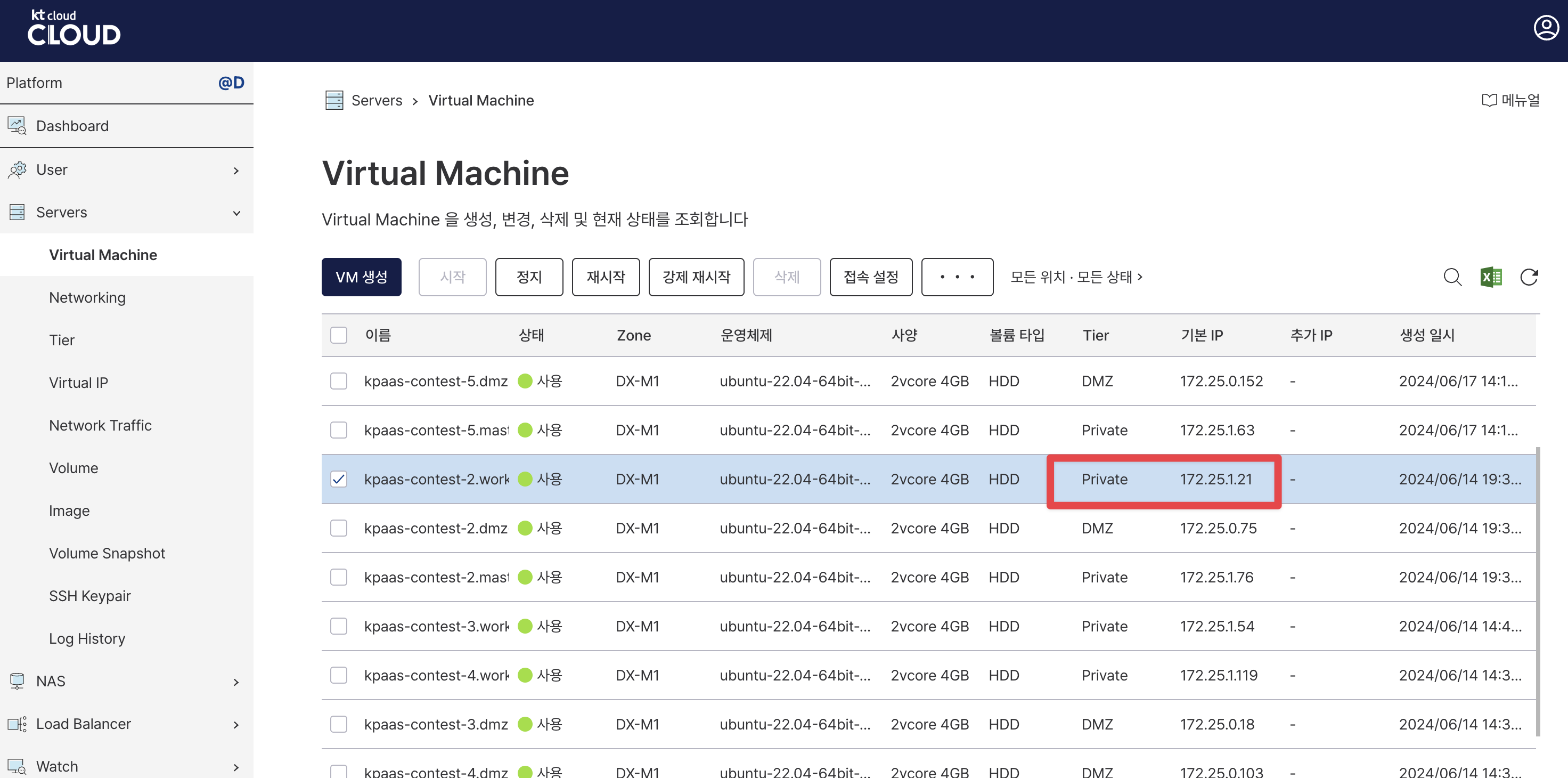Viewport: 1568px width, 778px height.
Task: Expand the User menu section
Action: click(236, 170)
